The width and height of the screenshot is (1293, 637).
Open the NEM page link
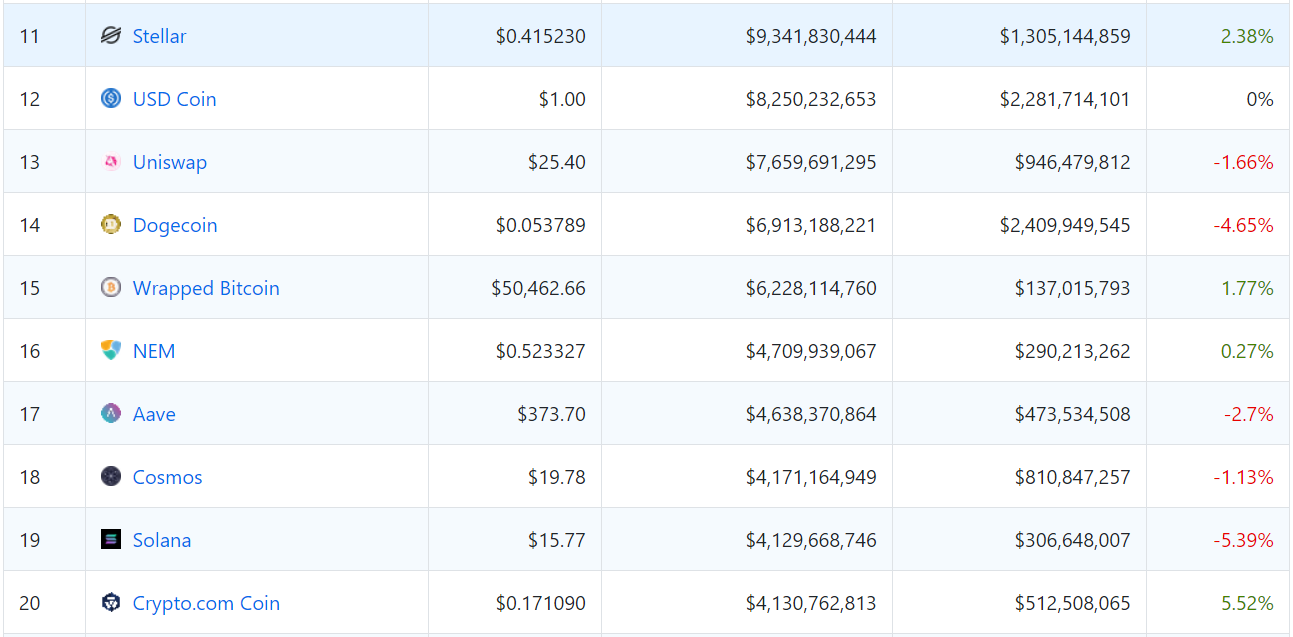tap(154, 351)
